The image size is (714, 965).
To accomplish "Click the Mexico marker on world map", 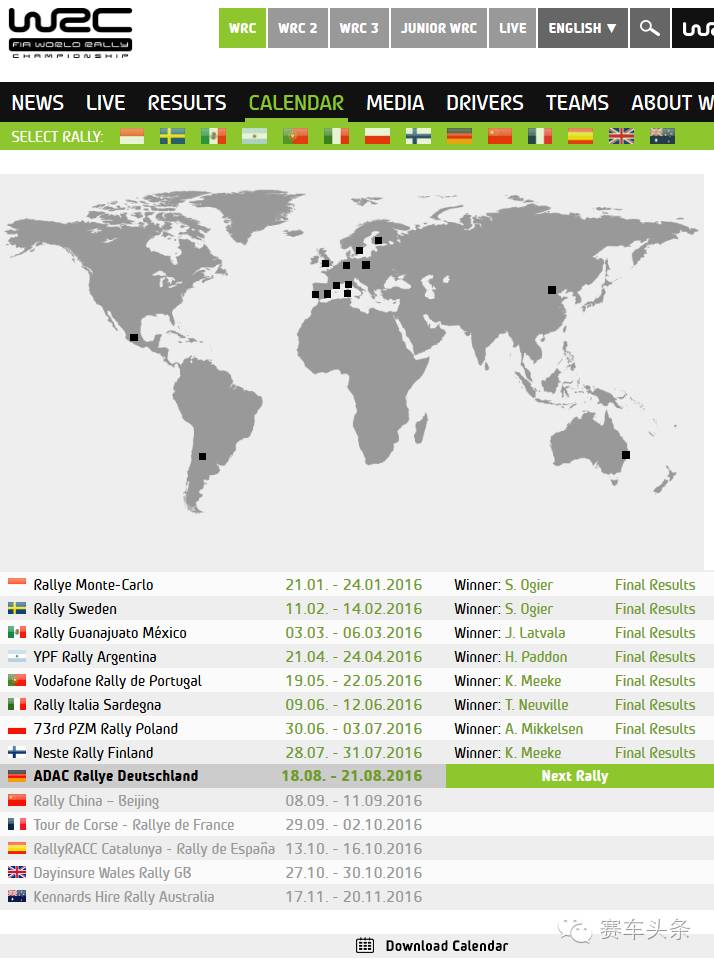I will pos(134,337).
